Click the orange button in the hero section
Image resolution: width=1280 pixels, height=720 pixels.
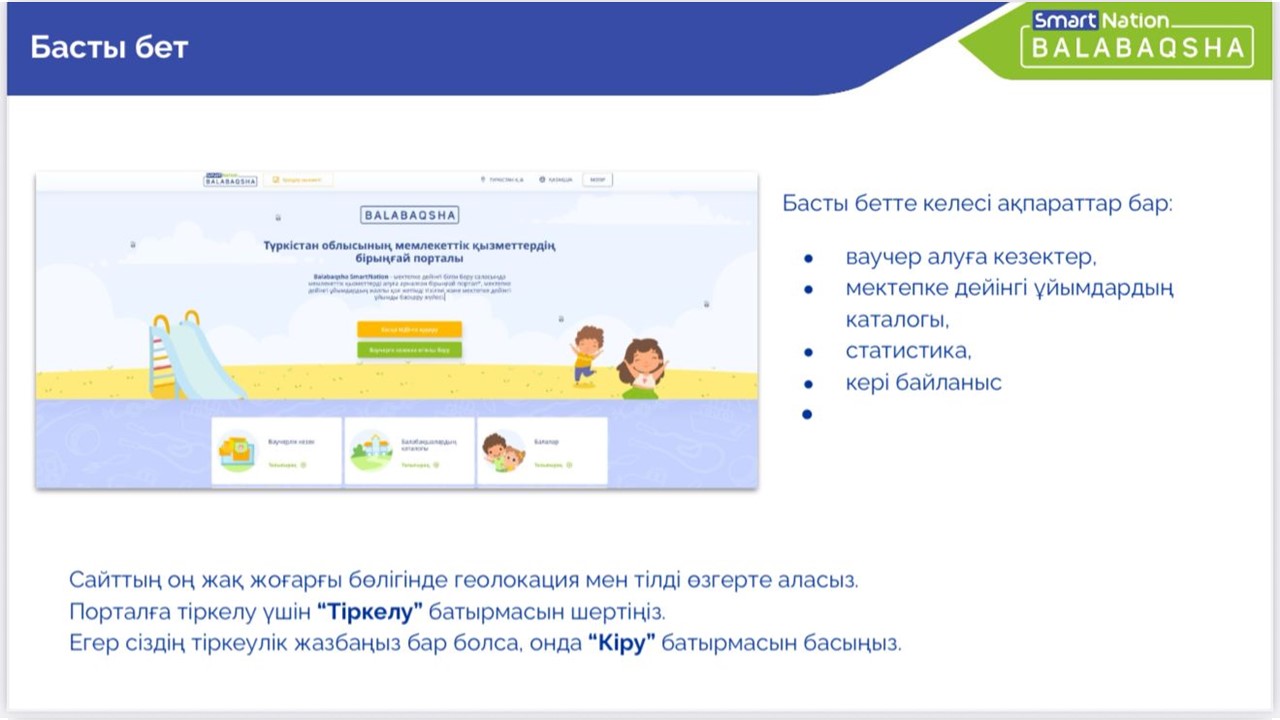(409, 329)
